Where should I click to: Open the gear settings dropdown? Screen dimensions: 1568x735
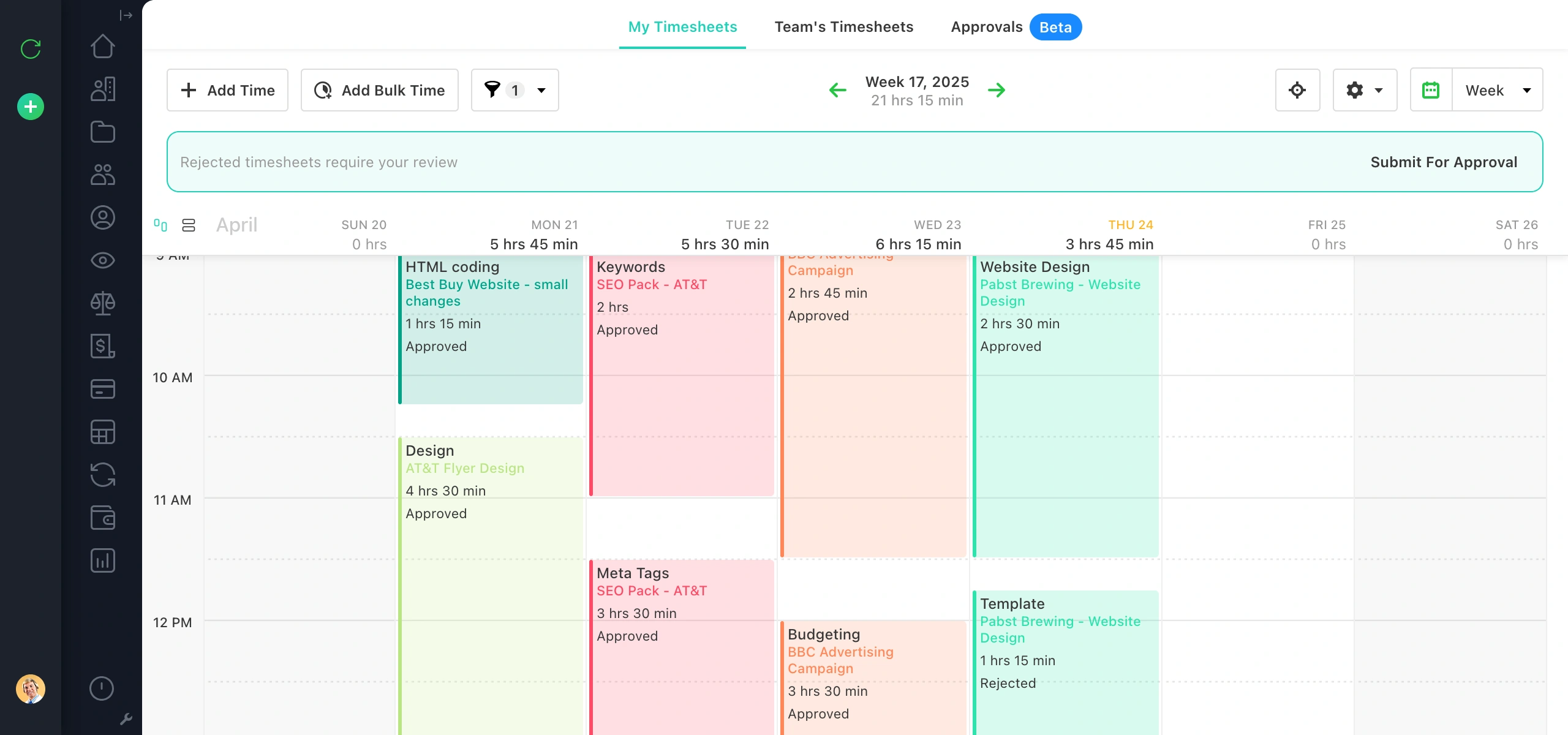pos(1365,90)
